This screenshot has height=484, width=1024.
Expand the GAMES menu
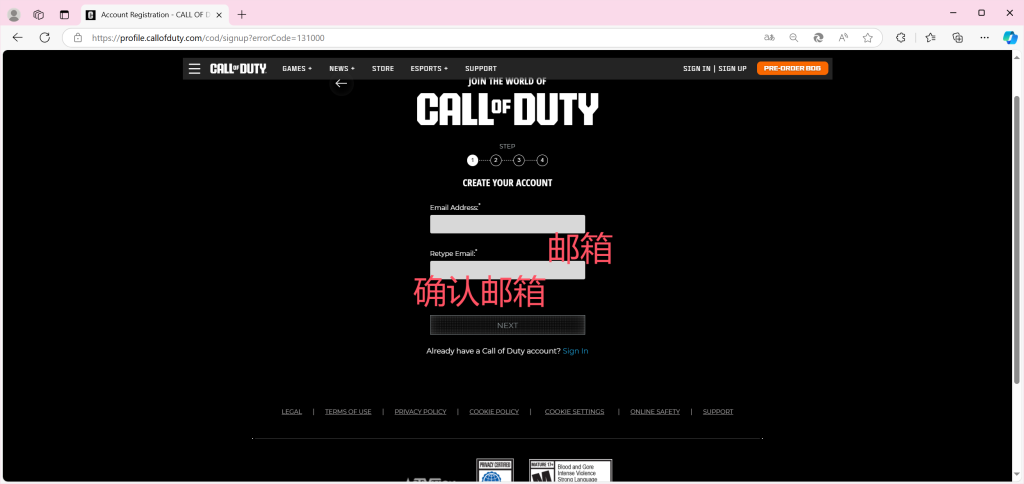coord(297,69)
